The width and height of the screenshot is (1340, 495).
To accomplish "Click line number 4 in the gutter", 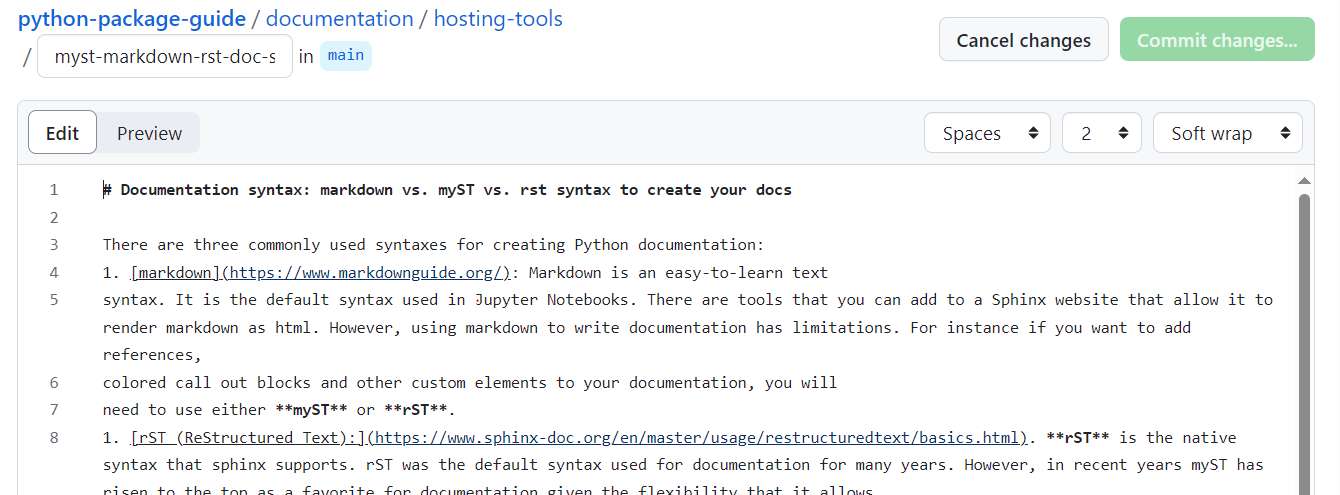I will (54, 273).
